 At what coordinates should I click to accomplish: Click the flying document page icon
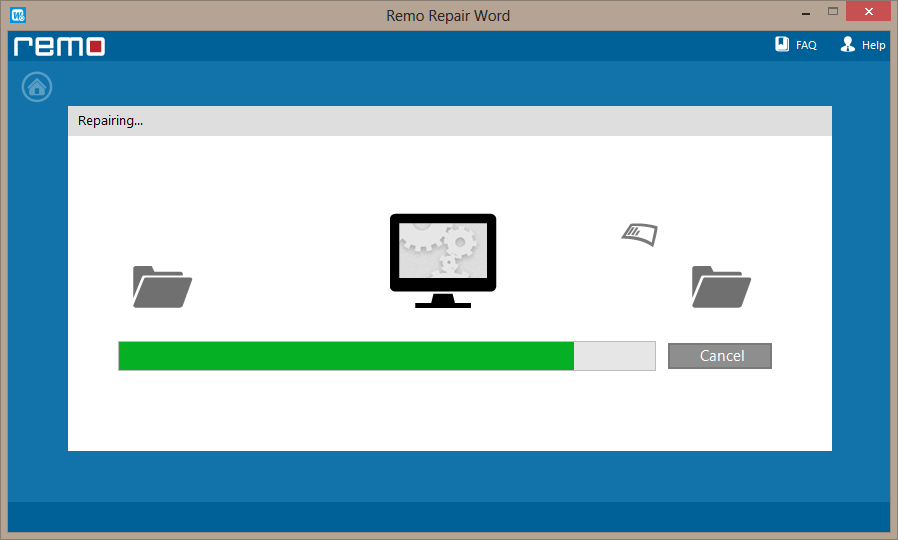tap(640, 234)
